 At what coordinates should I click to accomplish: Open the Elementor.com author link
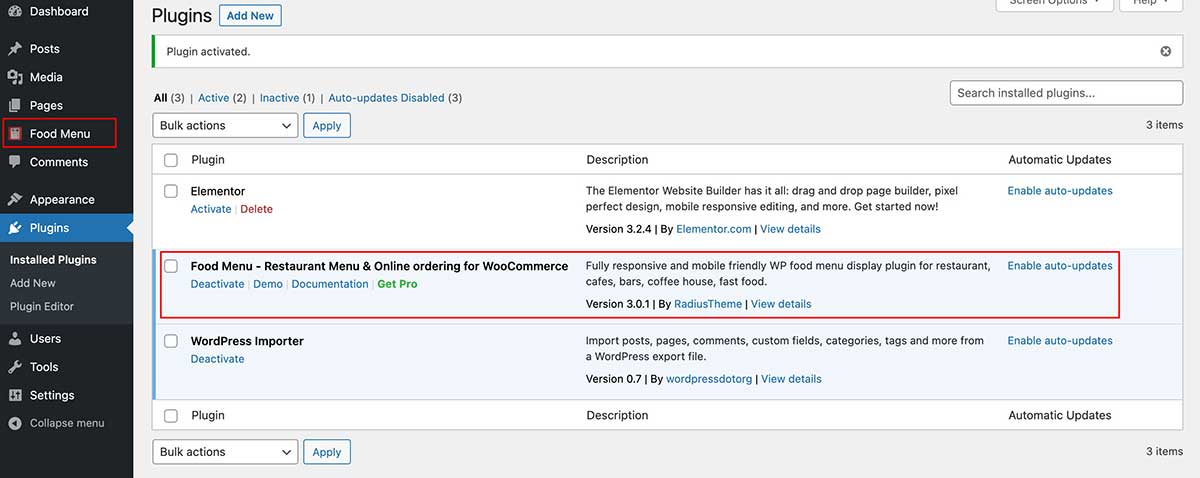point(713,229)
